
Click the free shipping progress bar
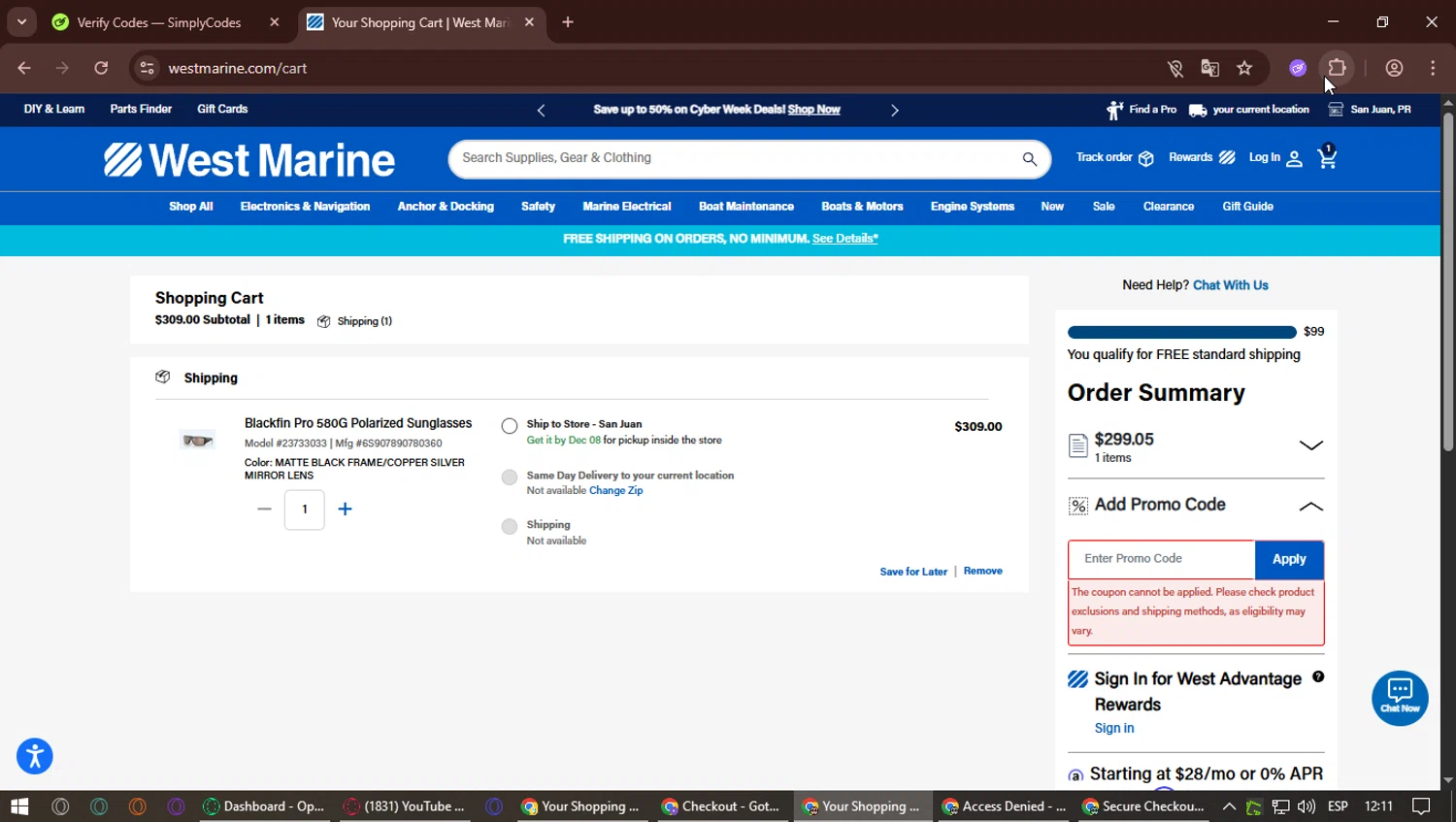[x=1181, y=332]
